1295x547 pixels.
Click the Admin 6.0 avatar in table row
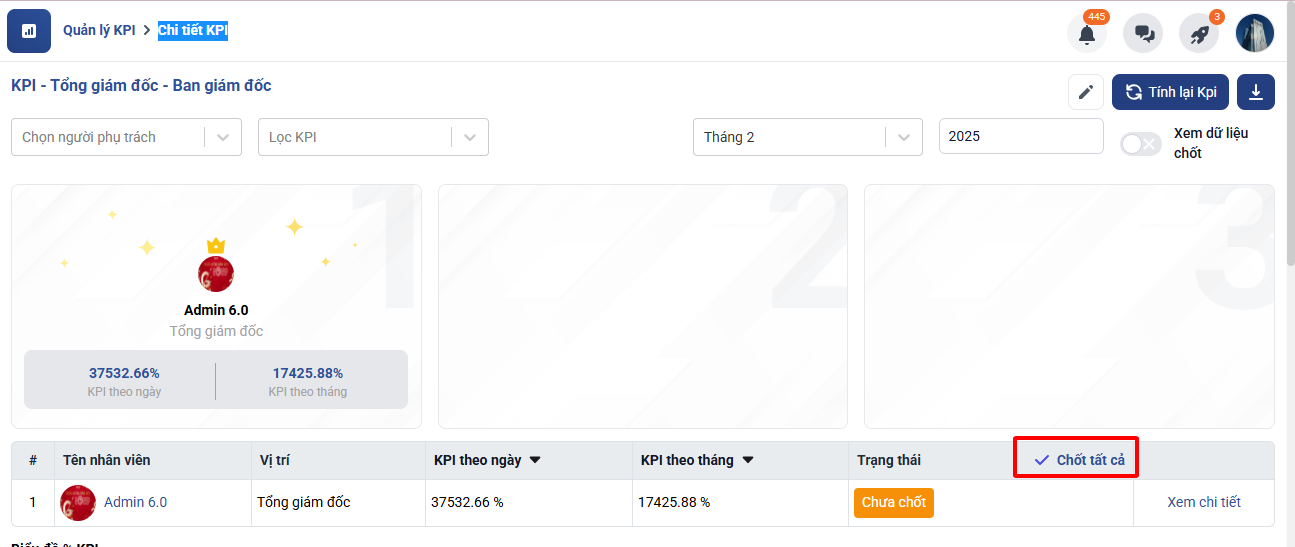pos(78,503)
